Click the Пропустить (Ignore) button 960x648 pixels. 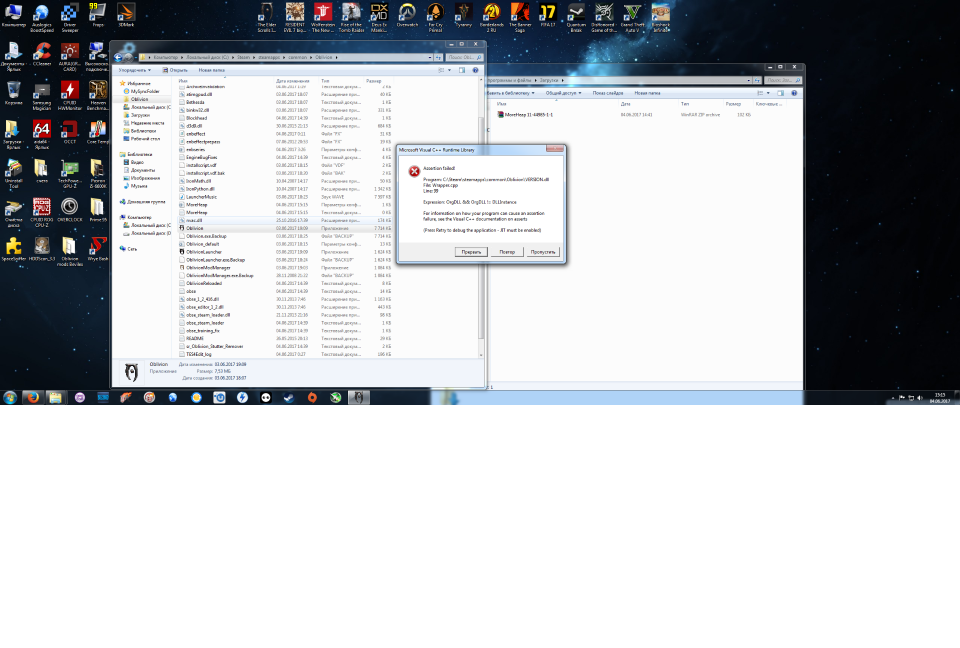pyautogui.click(x=543, y=252)
